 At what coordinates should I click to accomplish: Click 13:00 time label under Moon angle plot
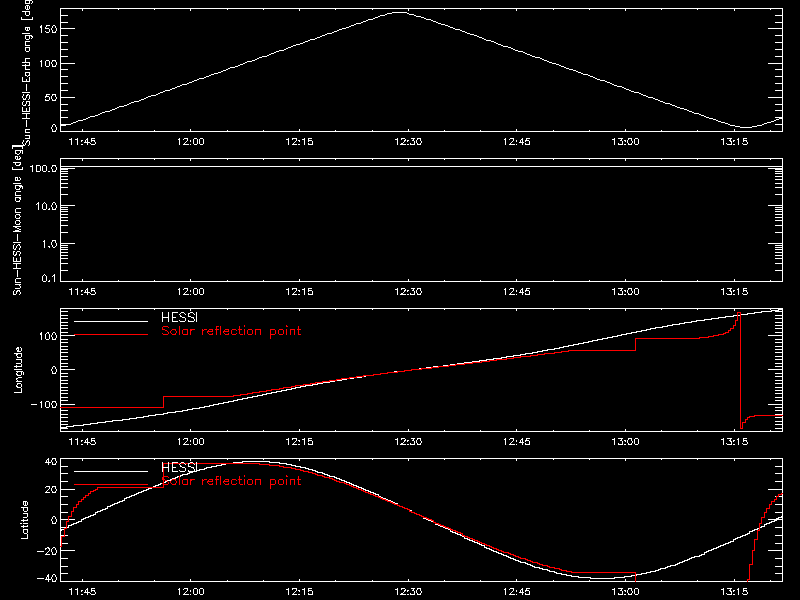click(626, 292)
